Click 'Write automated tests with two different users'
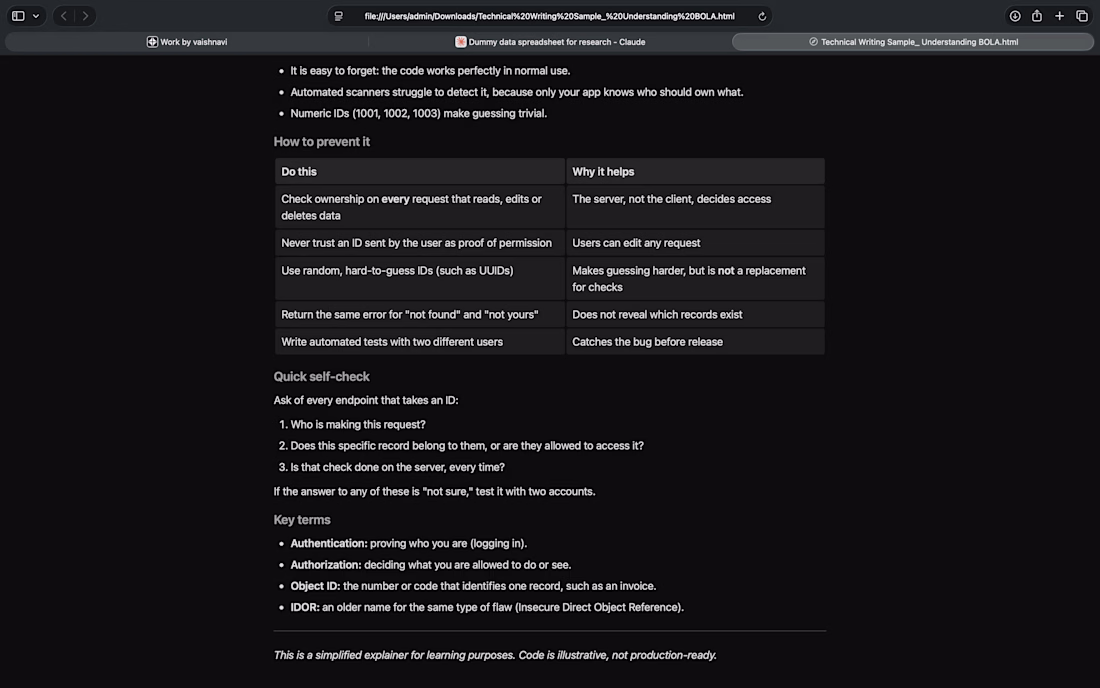 420,342
